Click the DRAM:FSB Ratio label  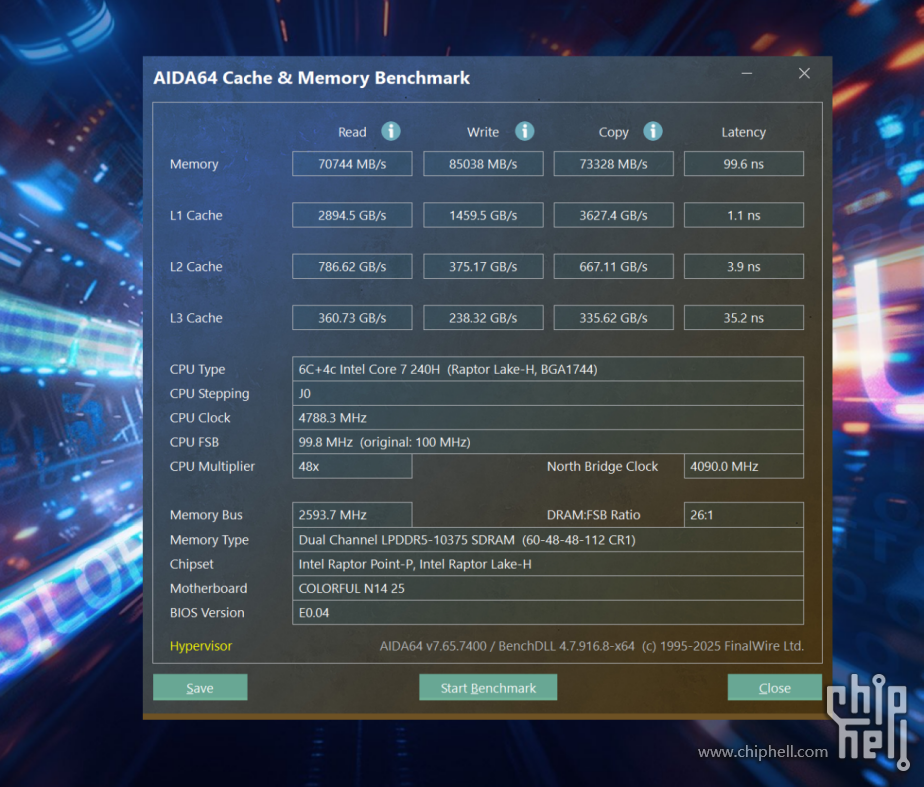point(593,515)
